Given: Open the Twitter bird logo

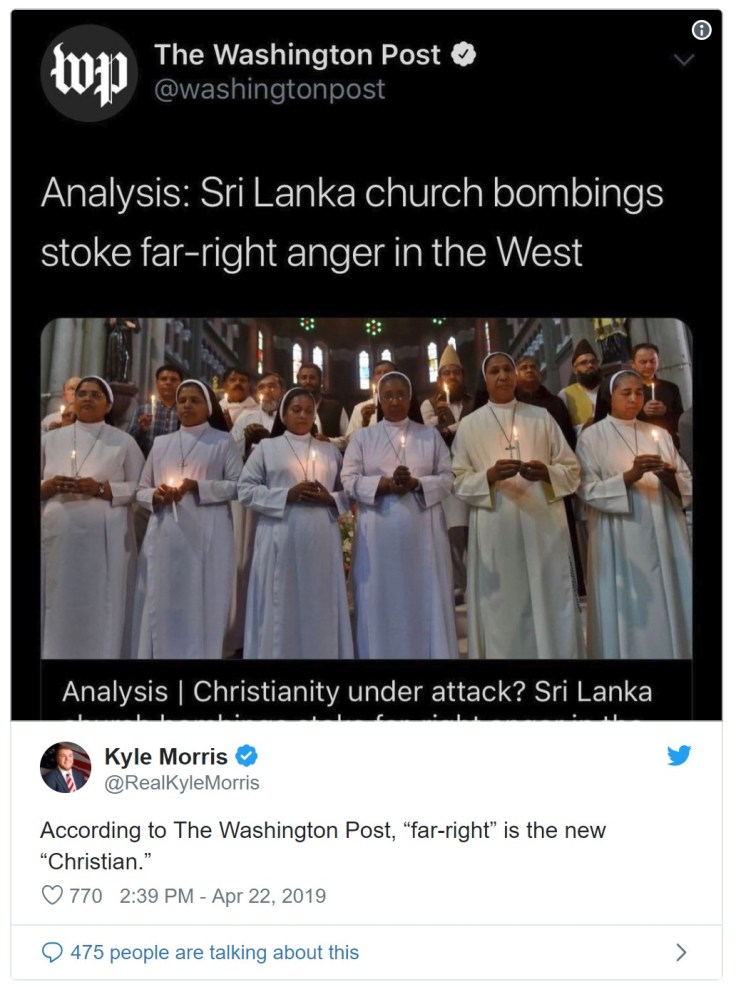Looking at the screenshot, I should coord(679,754).
